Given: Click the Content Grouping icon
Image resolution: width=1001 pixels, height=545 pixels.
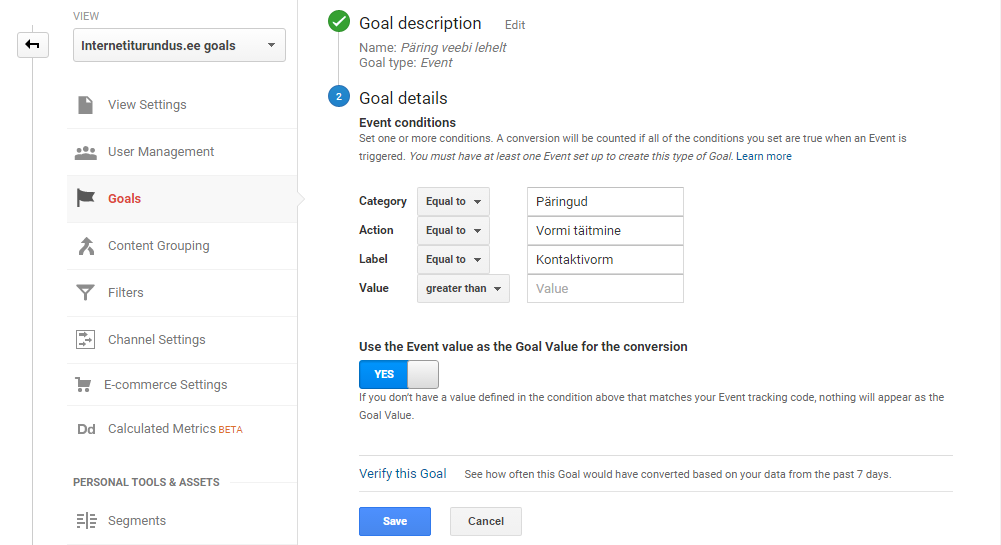Looking at the screenshot, I should pos(86,246).
